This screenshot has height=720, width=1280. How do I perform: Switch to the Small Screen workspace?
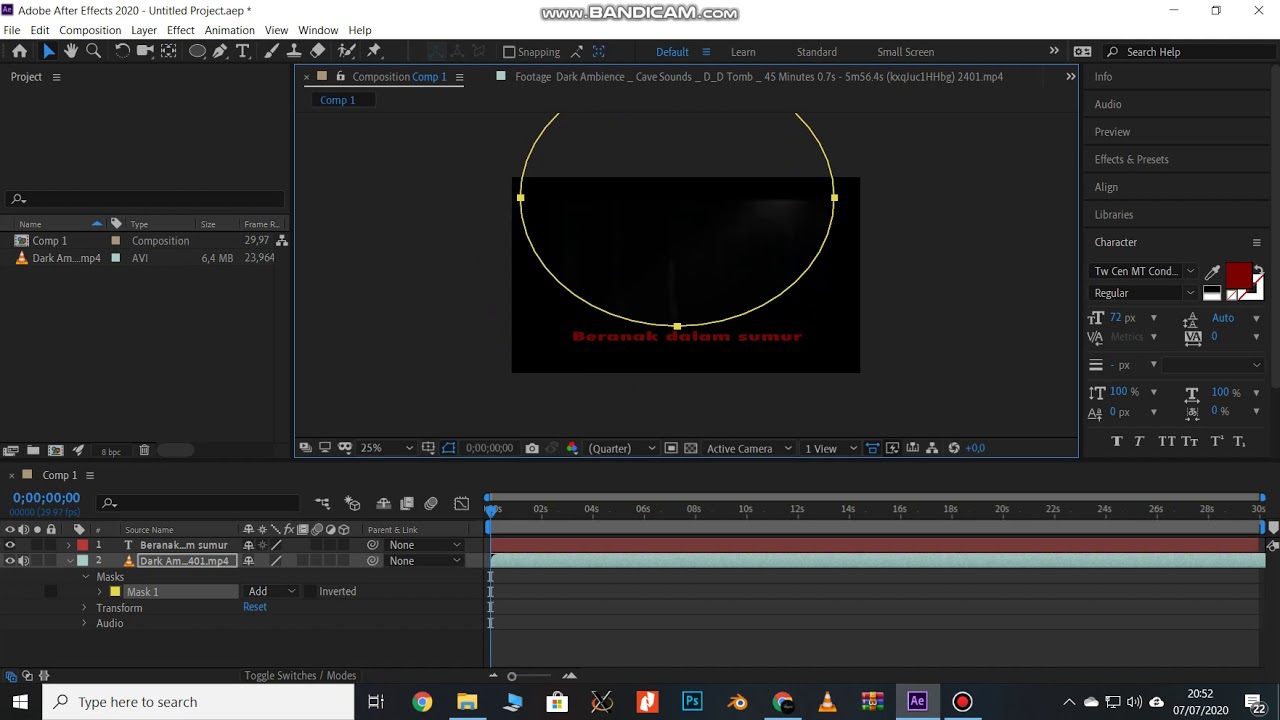[x=906, y=52]
